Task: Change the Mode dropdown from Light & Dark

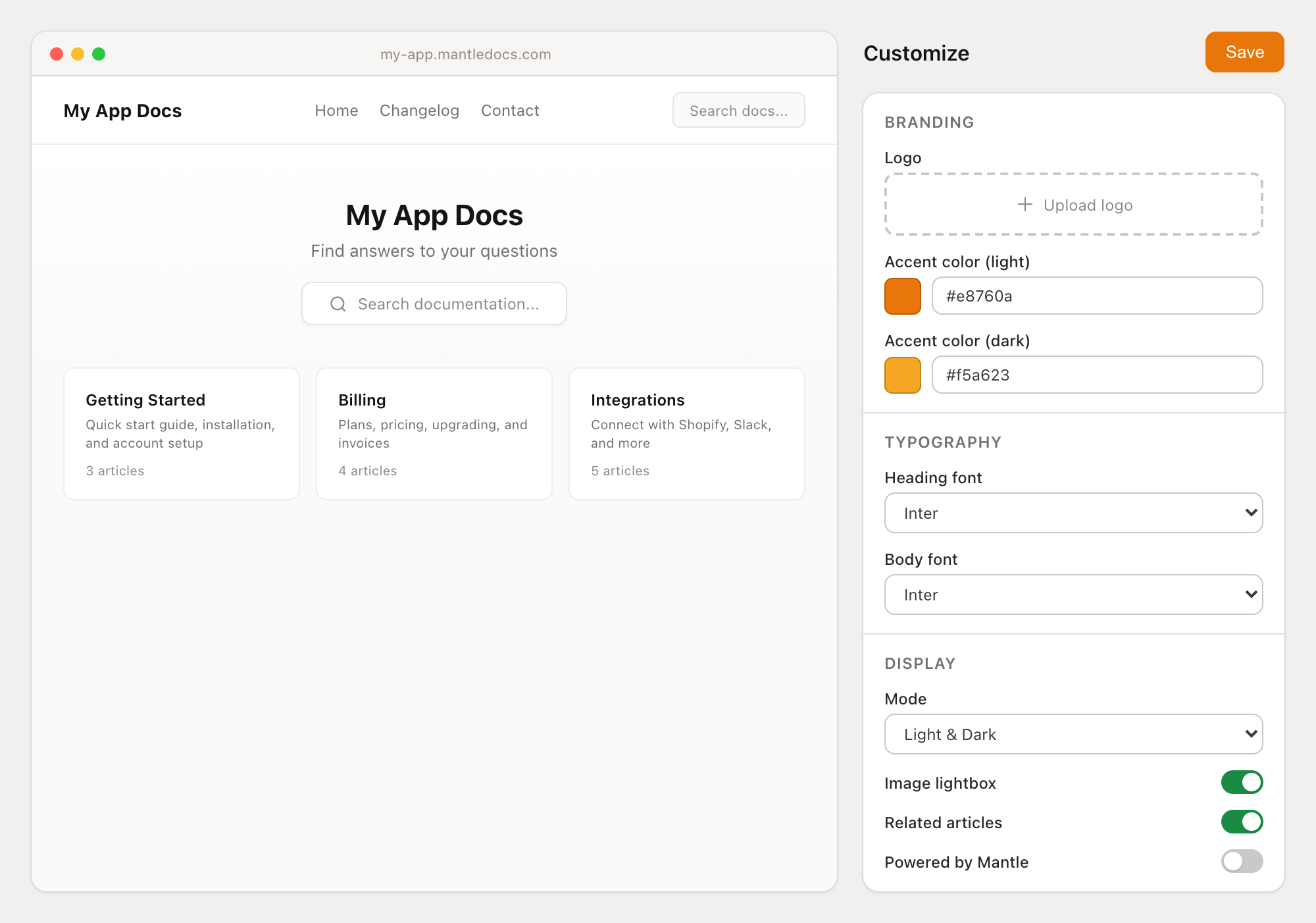Action: pos(1073,734)
